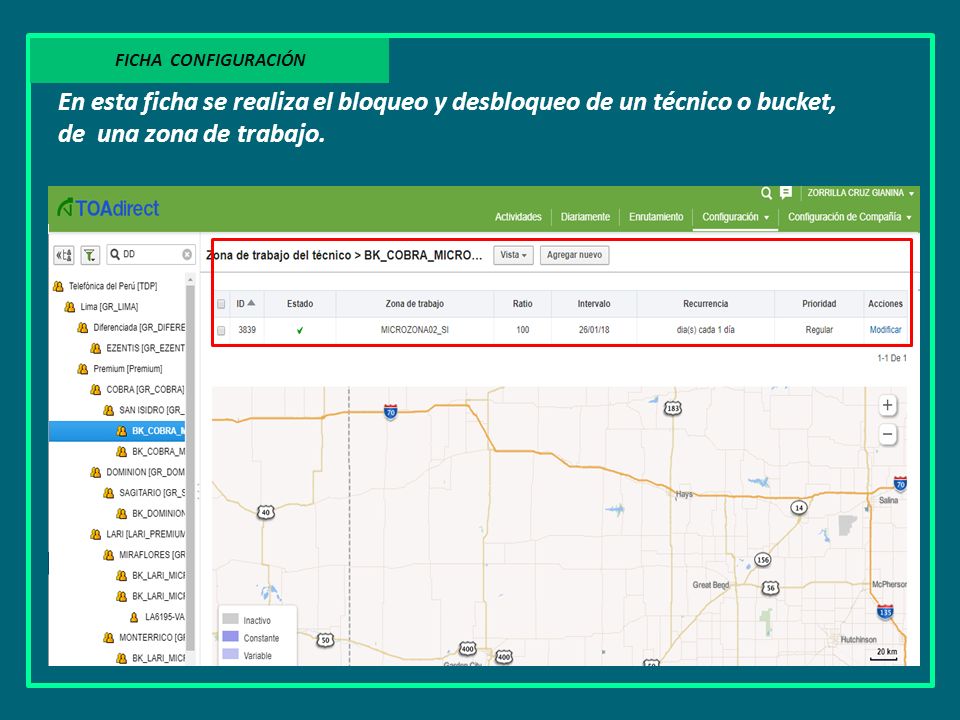Click the icon beside DOMINION [GR_DOM
960x720 pixels.
pyautogui.click(x=96, y=472)
